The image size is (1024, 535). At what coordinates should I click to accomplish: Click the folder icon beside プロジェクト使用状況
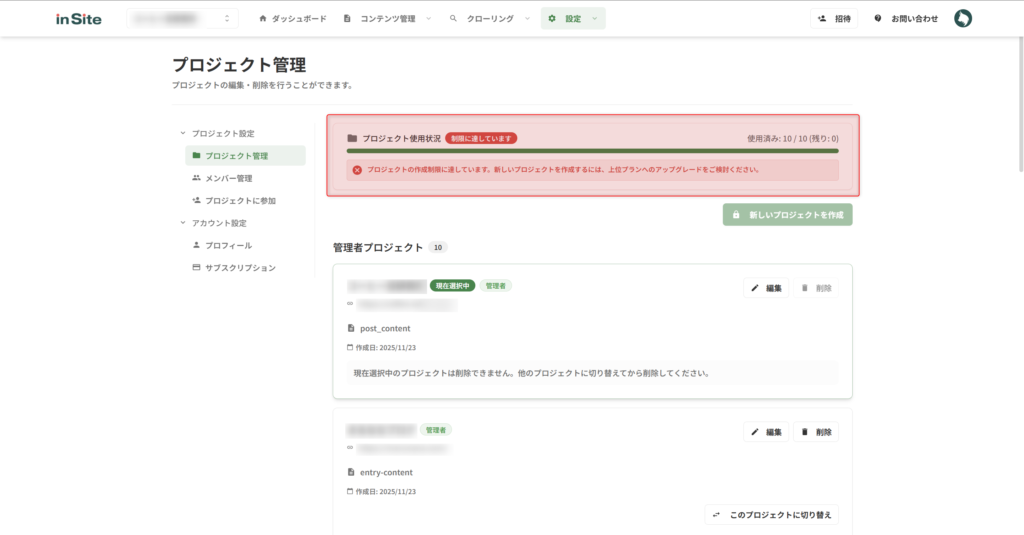(352, 138)
